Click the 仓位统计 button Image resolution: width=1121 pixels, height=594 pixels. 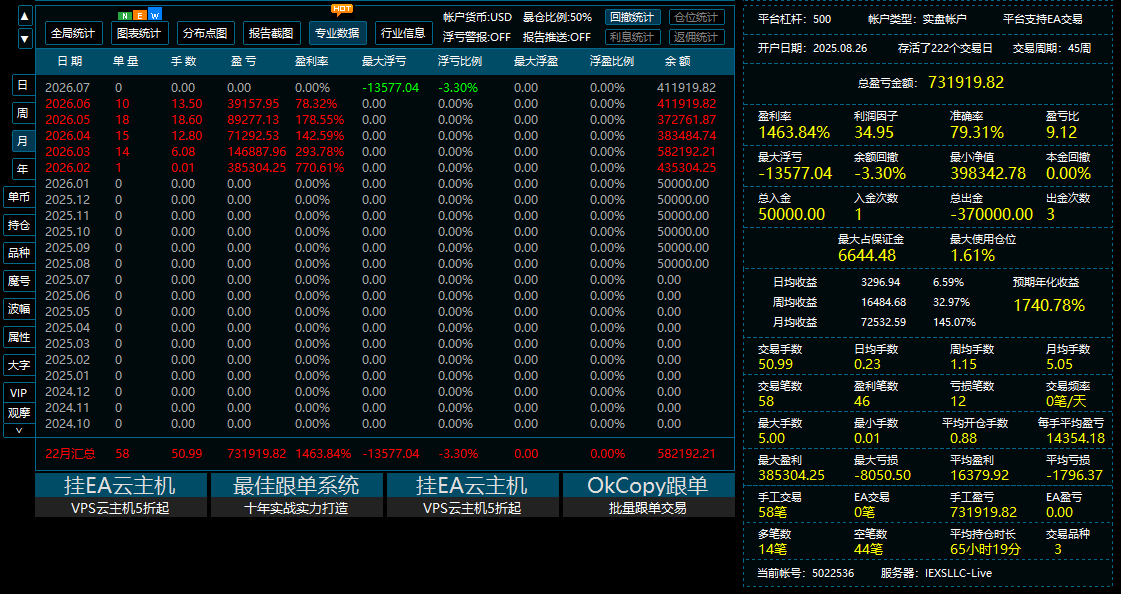(696, 17)
